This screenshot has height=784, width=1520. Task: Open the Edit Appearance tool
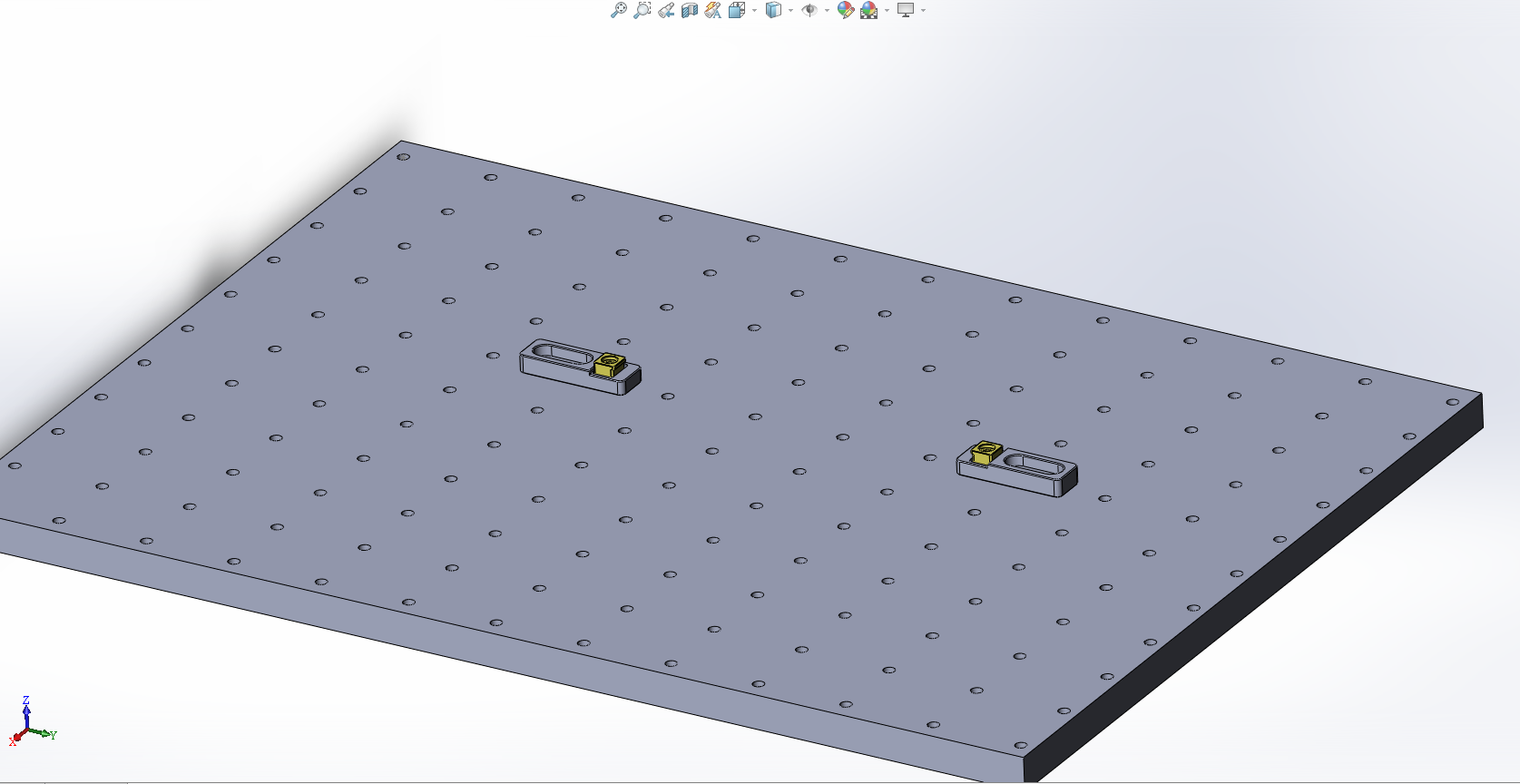tap(846, 10)
